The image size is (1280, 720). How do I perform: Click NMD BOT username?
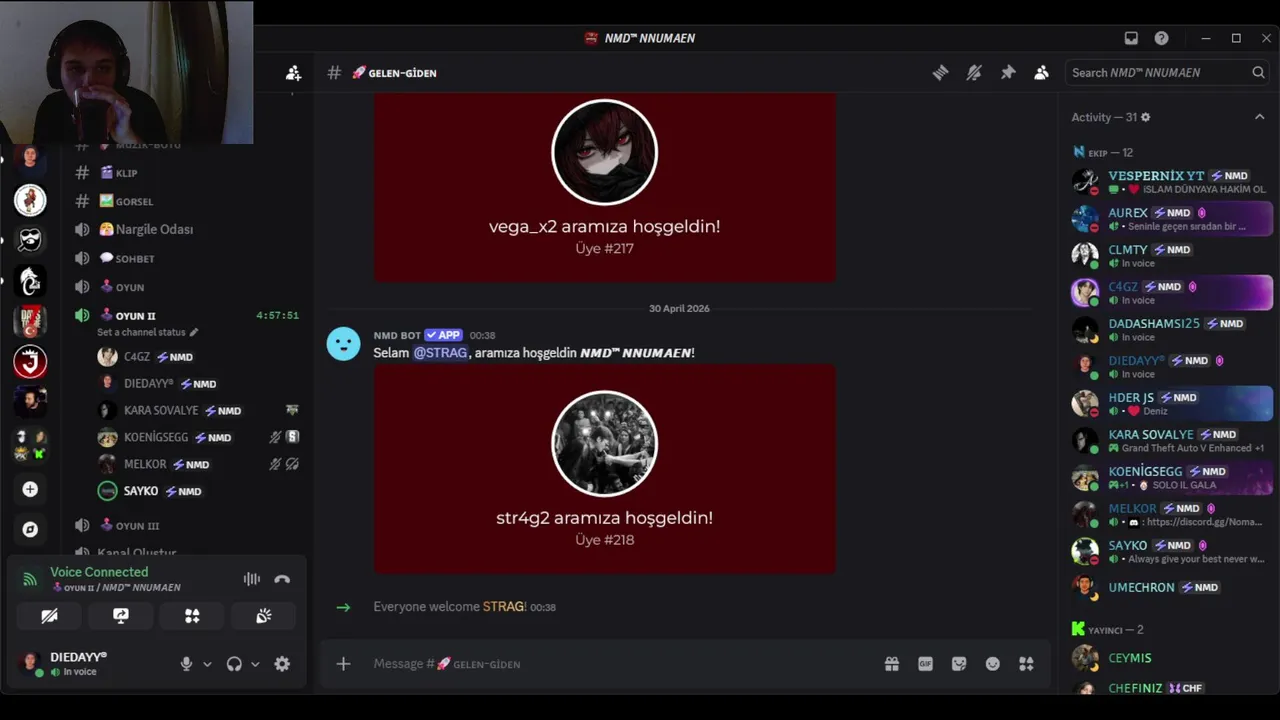397,335
